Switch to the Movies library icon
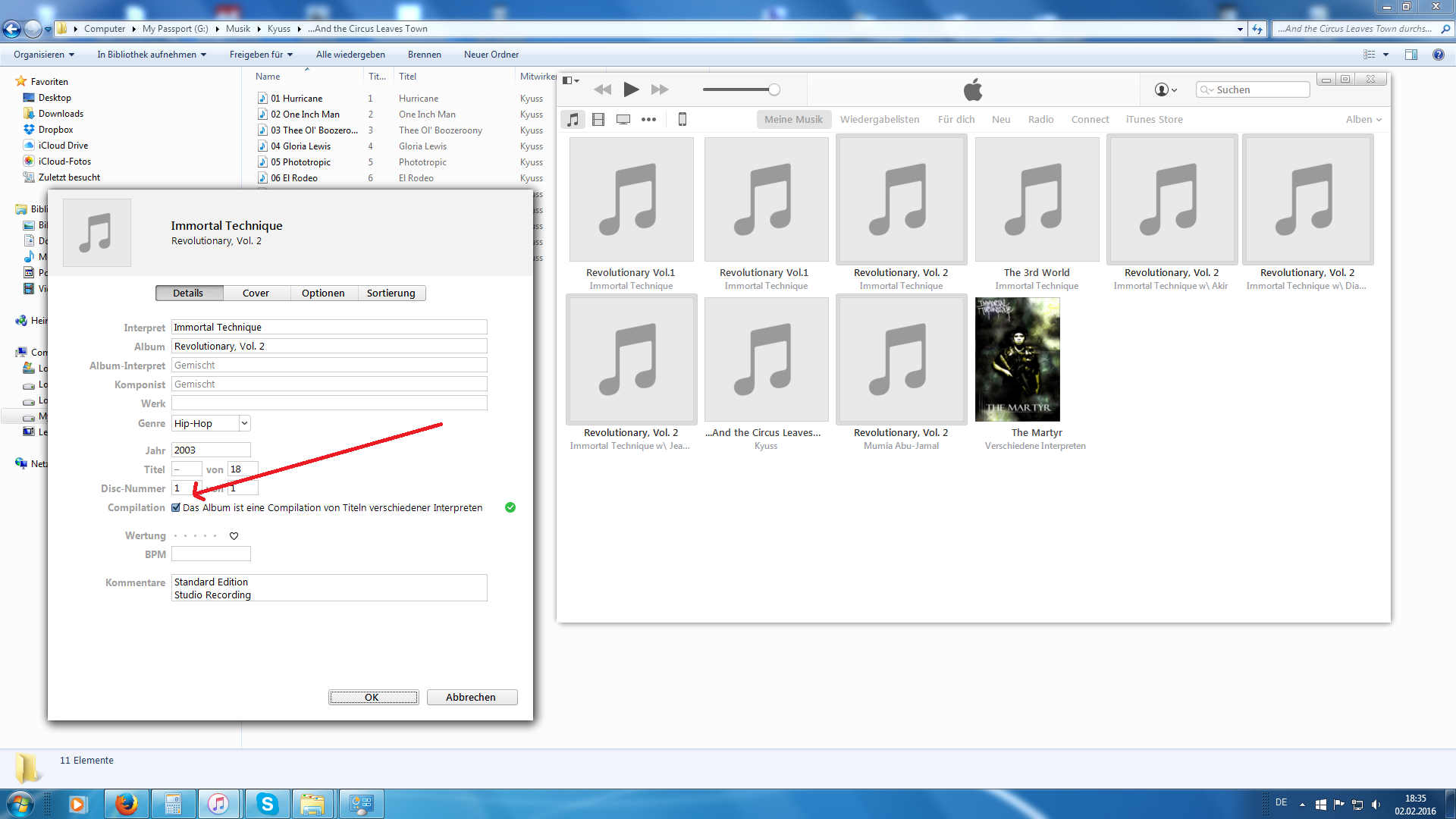 tap(598, 119)
